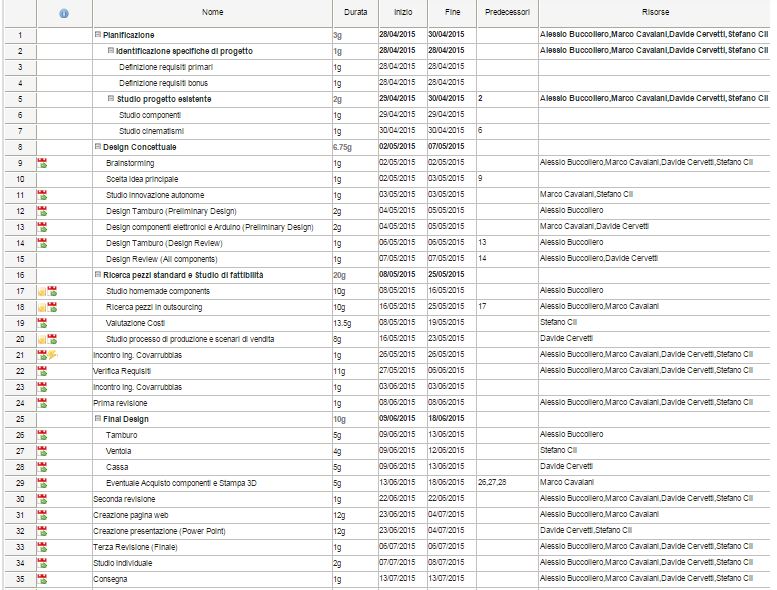Click the constraint icon on Creazione pagina web row
777x590 pixels.
42,515
